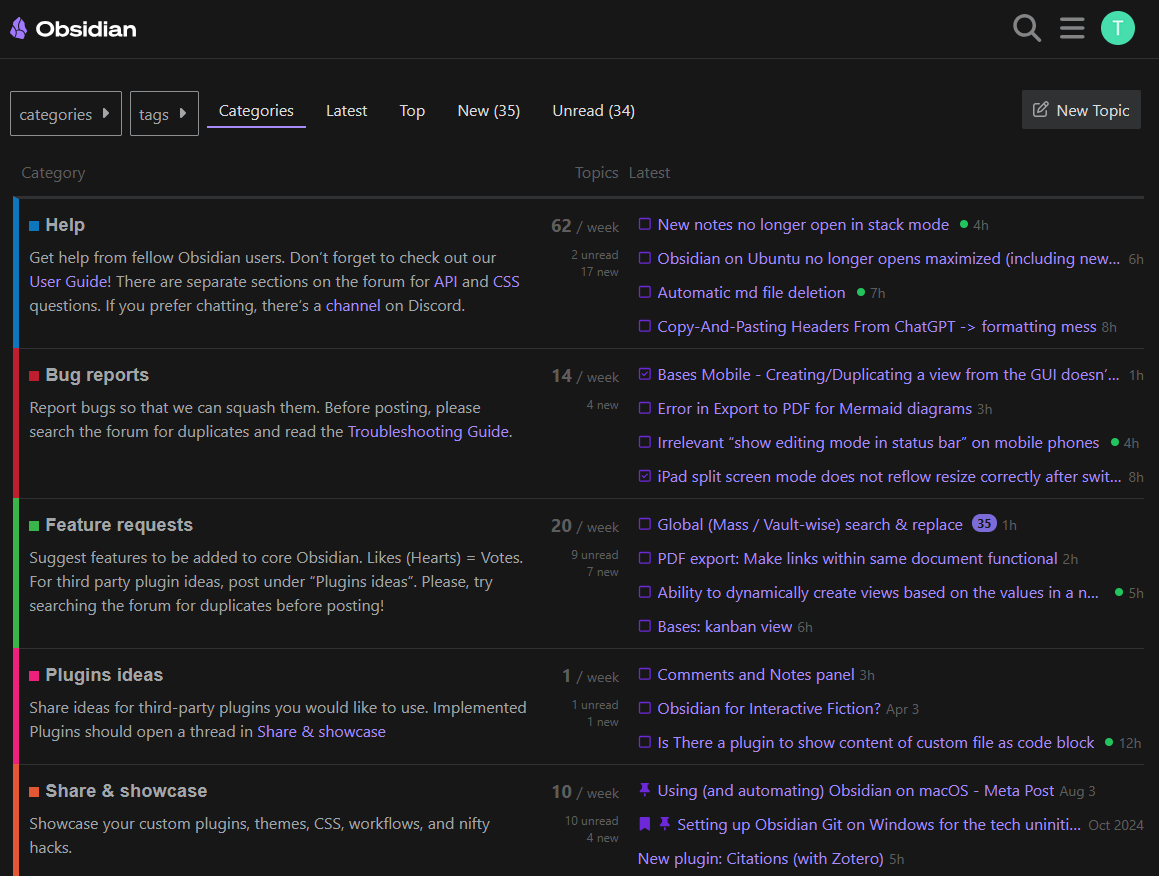Open Using Obsidian on macOS Meta Post
Viewport: 1159px width, 876px height.
coord(856,791)
